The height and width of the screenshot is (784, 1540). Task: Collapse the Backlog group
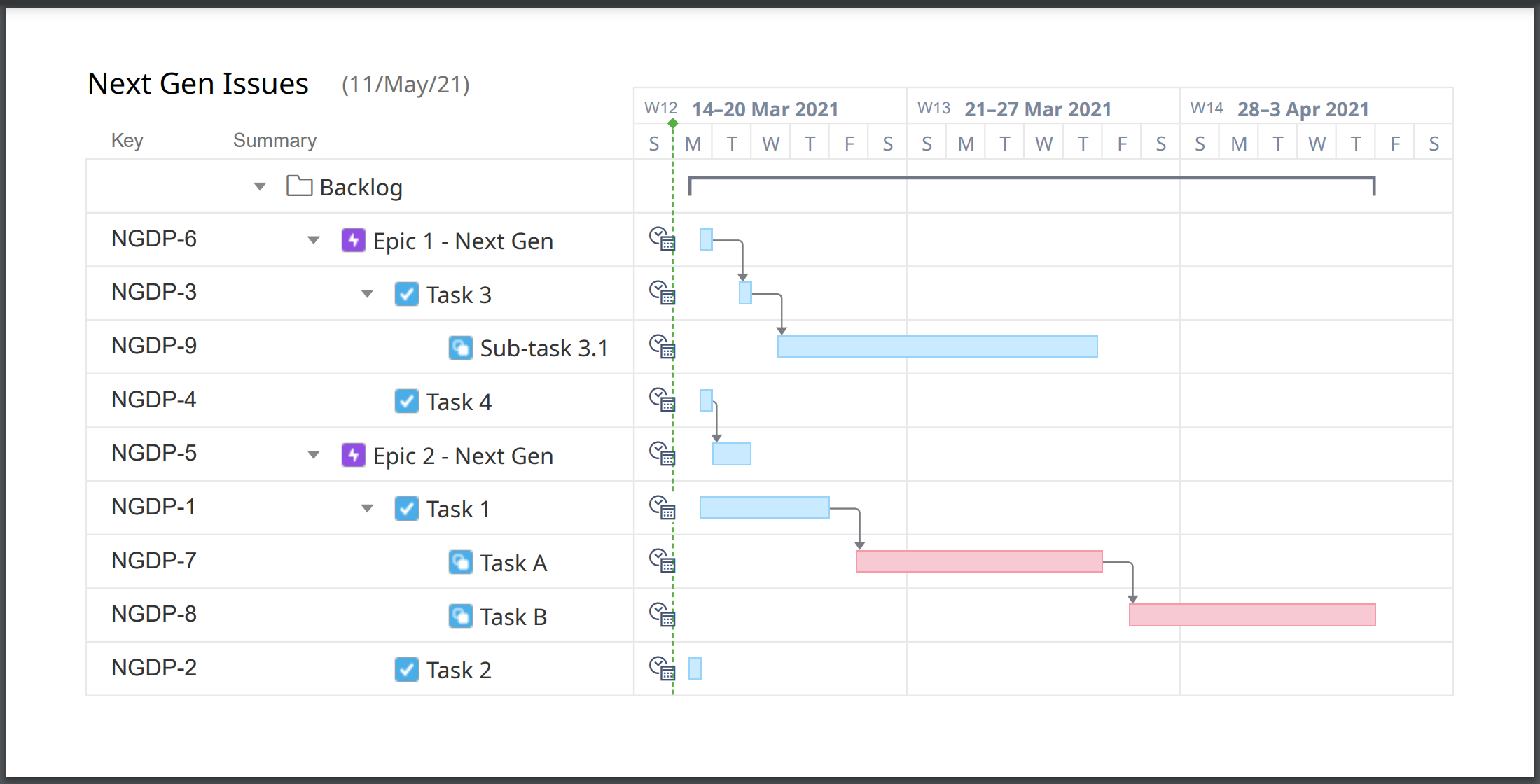click(x=258, y=185)
